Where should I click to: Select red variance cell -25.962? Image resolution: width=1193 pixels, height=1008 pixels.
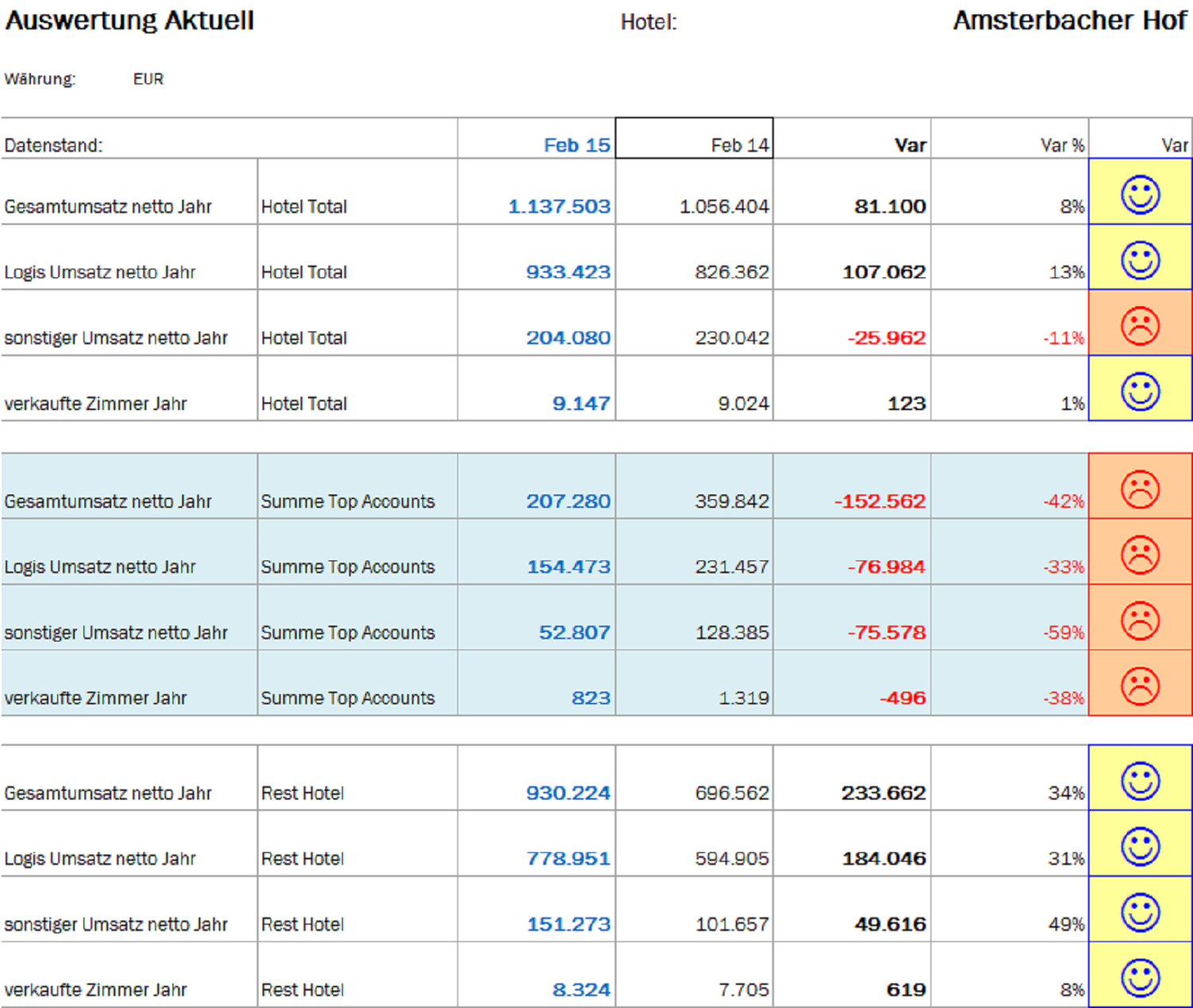point(852,323)
